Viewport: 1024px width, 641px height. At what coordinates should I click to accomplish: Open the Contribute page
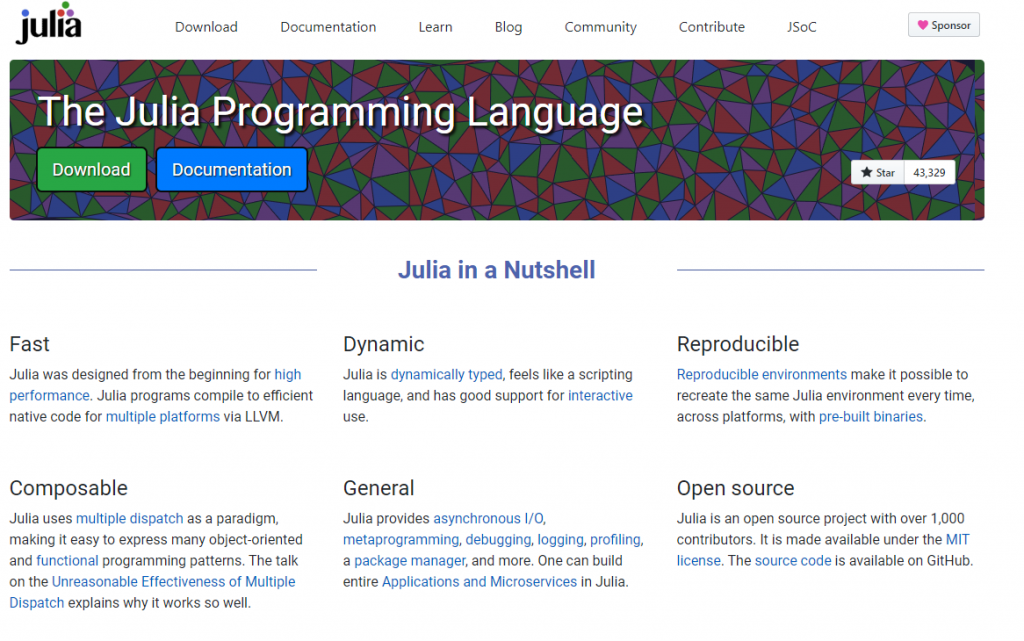coord(711,27)
